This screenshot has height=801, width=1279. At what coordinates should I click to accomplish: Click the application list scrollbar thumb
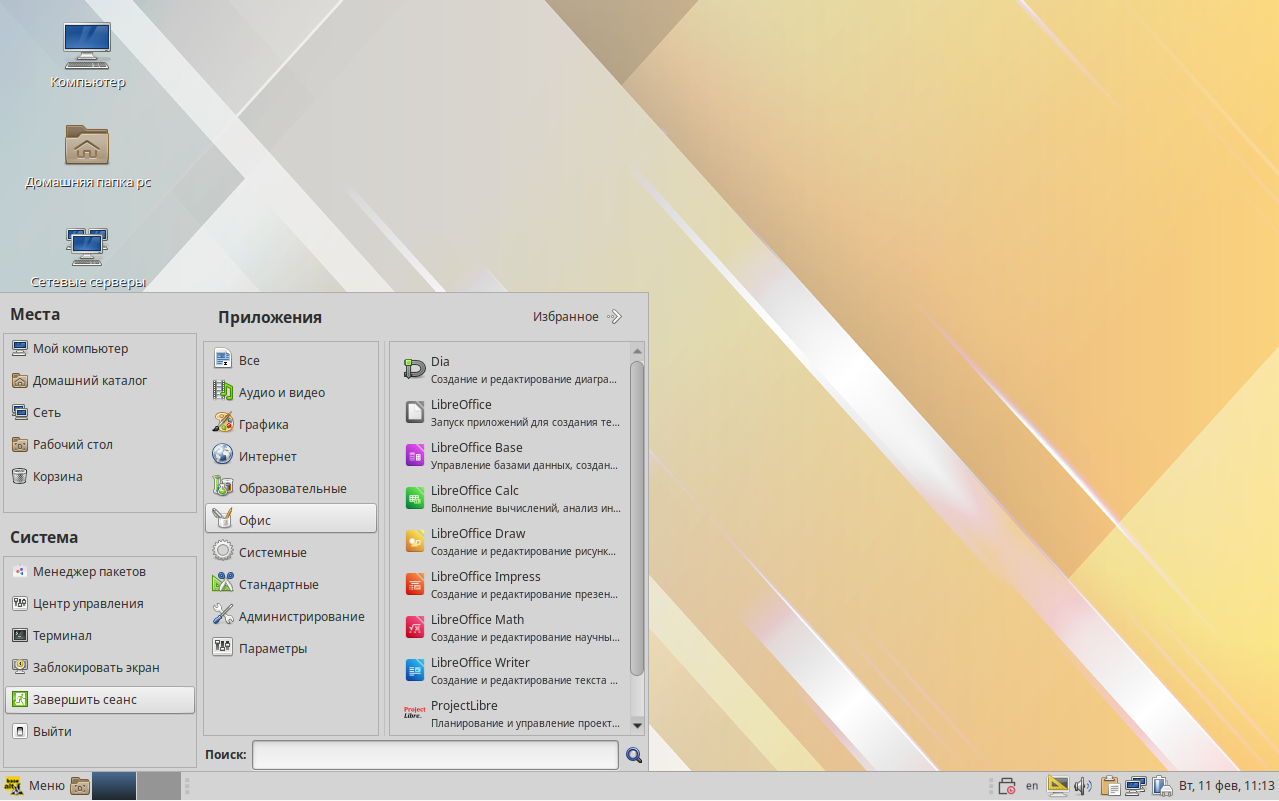pyautogui.click(x=637, y=518)
